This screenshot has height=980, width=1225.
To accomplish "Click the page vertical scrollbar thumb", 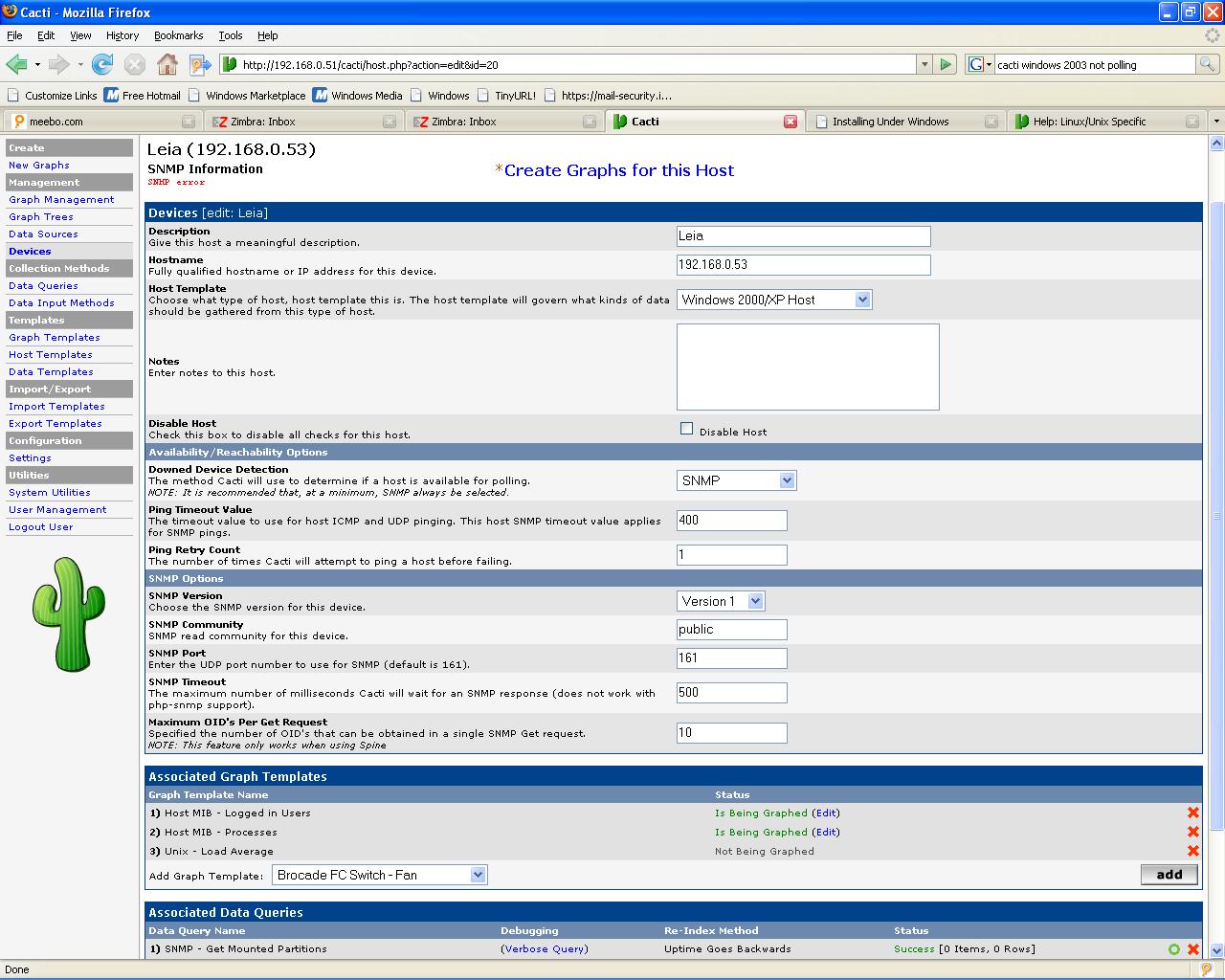I will click(1216, 515).
